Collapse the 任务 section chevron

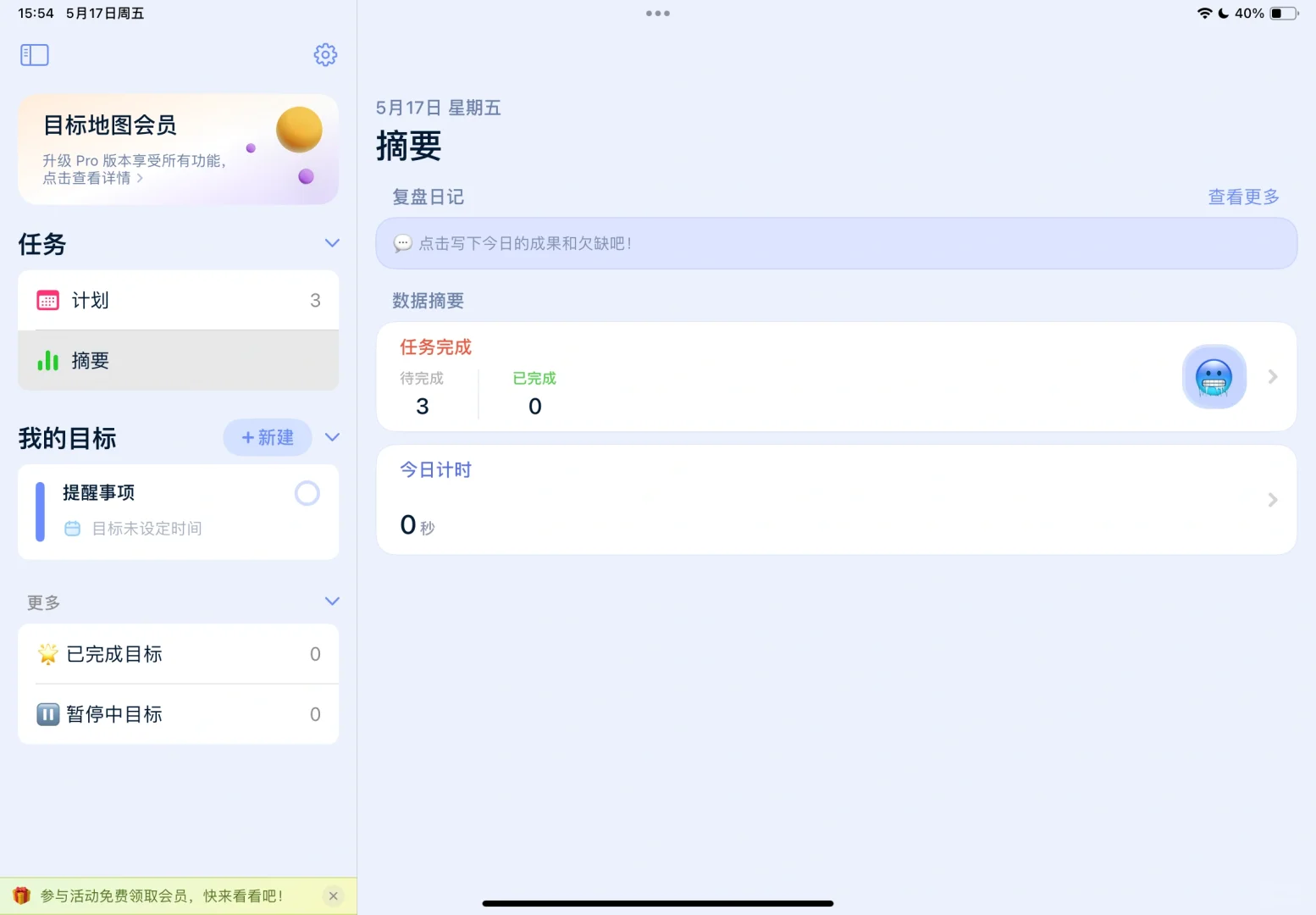[x=332, y=243]
